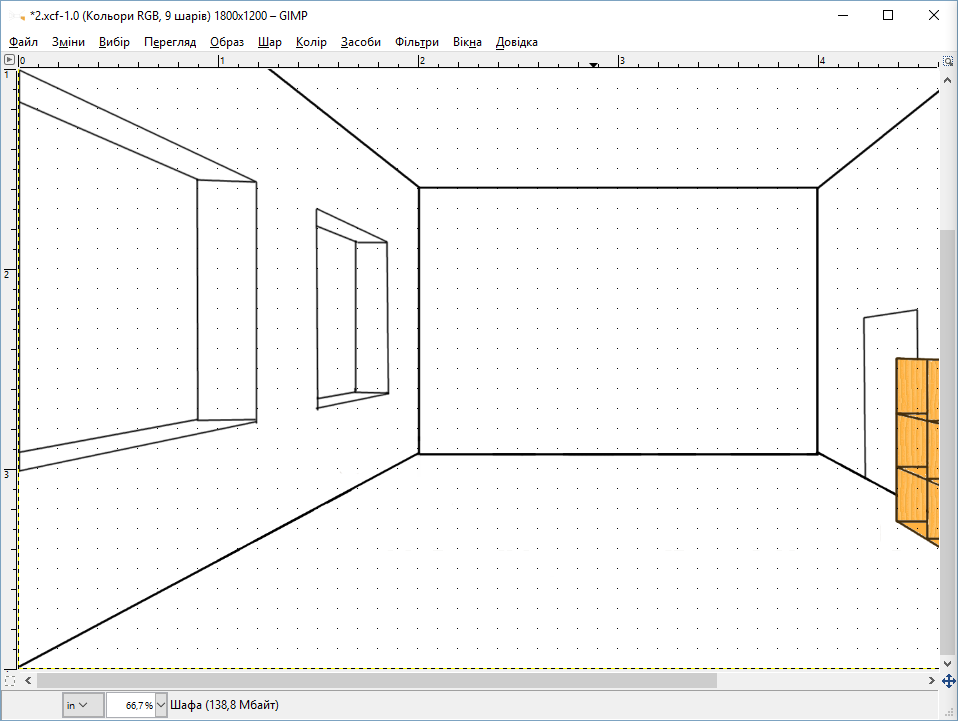Screen dimensions: 958x721
Task: Click the status text Шафа (138,8 Мбайт)
Action: click(x=224, y=705)
